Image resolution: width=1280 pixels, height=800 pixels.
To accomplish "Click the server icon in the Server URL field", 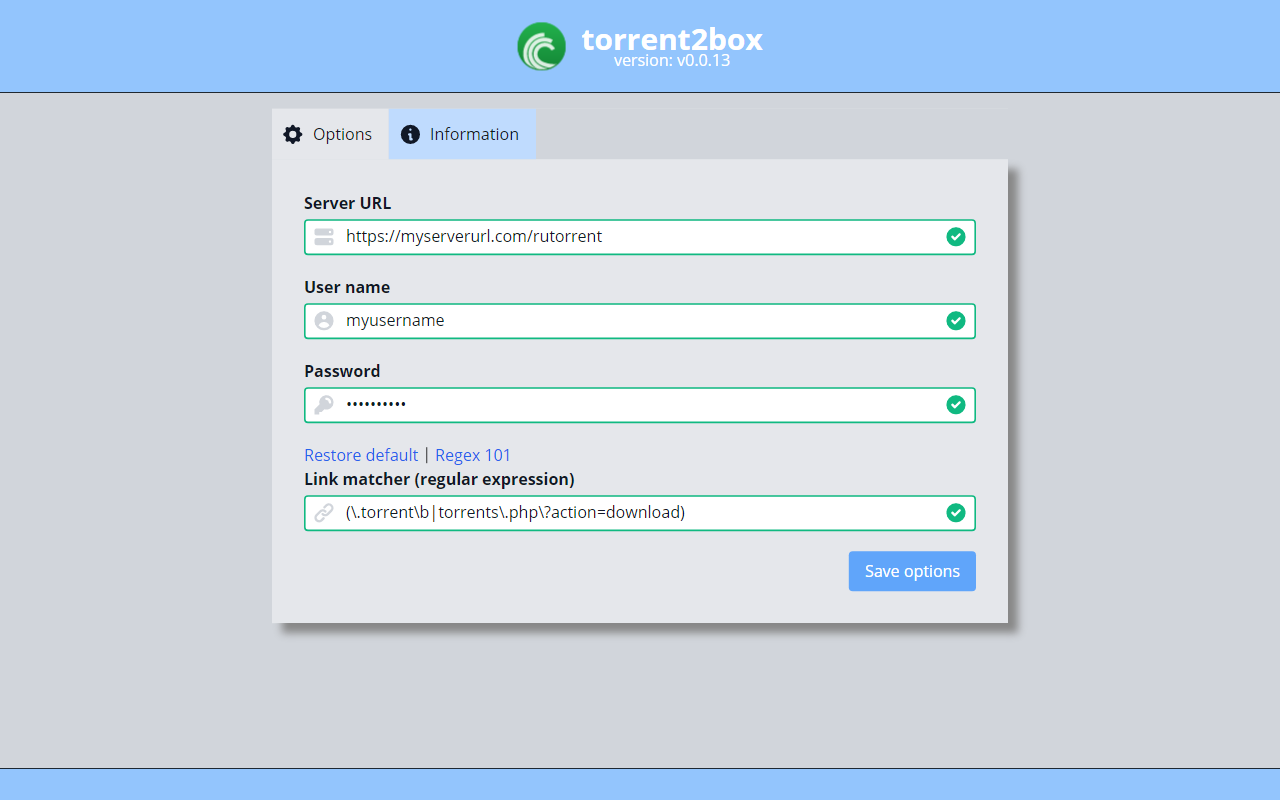I will click(x=323, y=236).
